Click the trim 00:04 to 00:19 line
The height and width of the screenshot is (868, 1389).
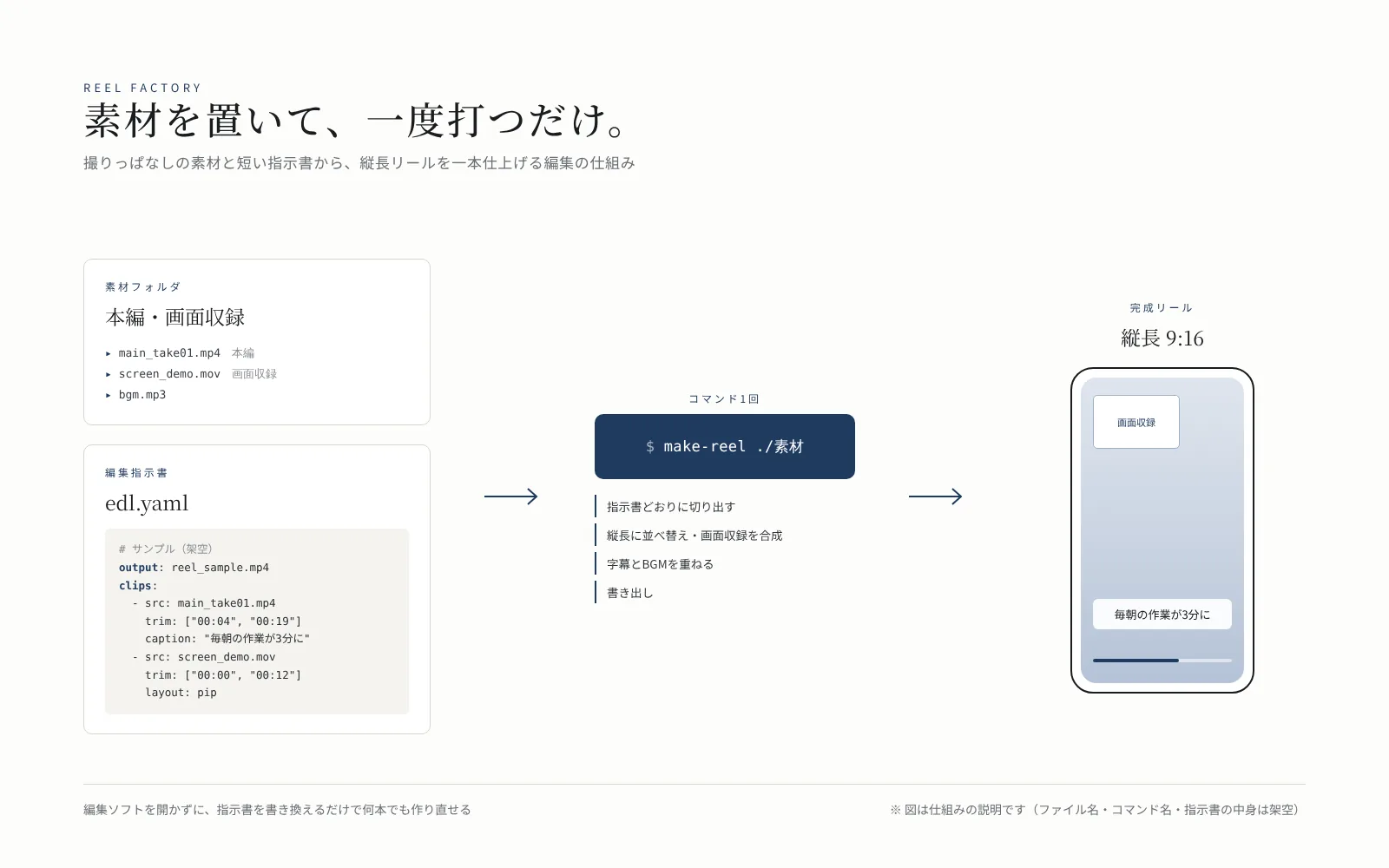coord(223,621)
